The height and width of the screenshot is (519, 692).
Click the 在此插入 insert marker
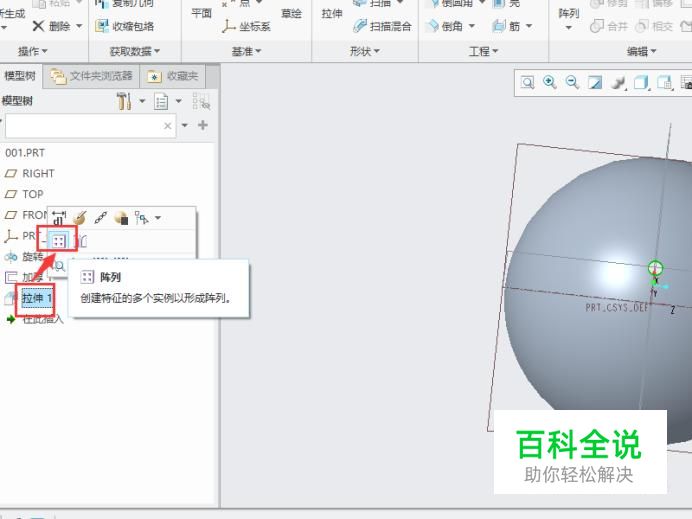pos(35,319)
